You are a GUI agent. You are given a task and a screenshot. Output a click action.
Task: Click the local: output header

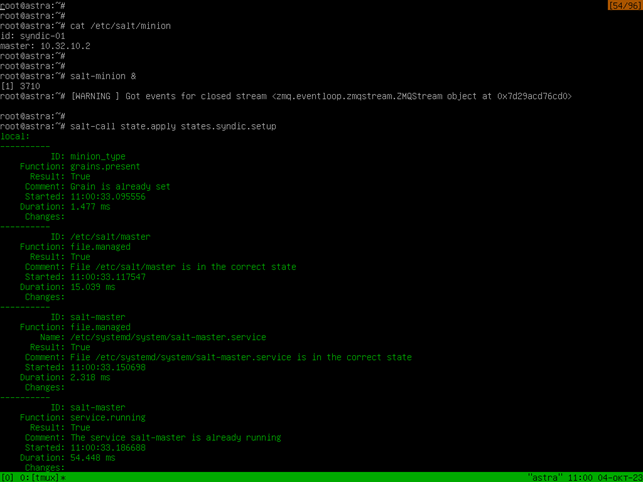click(x=15, y=137)
